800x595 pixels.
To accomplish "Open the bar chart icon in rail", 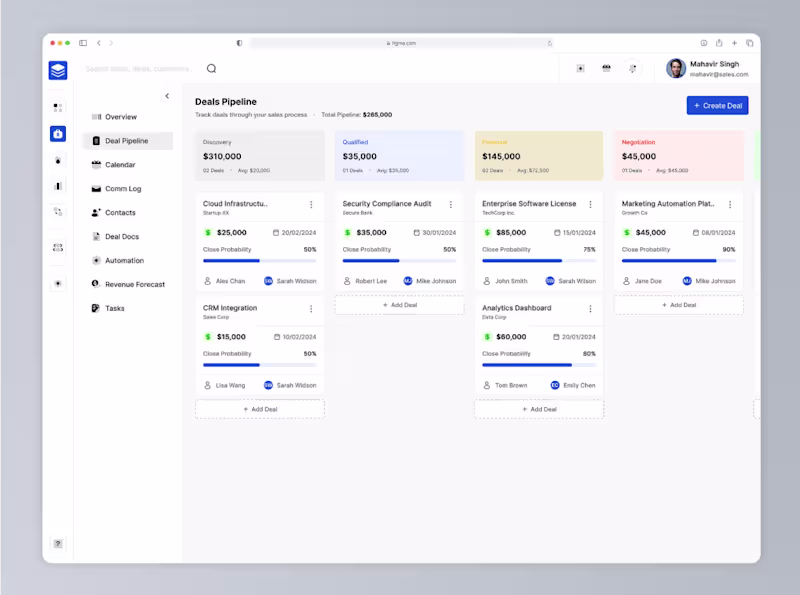I will click(58, 186).
